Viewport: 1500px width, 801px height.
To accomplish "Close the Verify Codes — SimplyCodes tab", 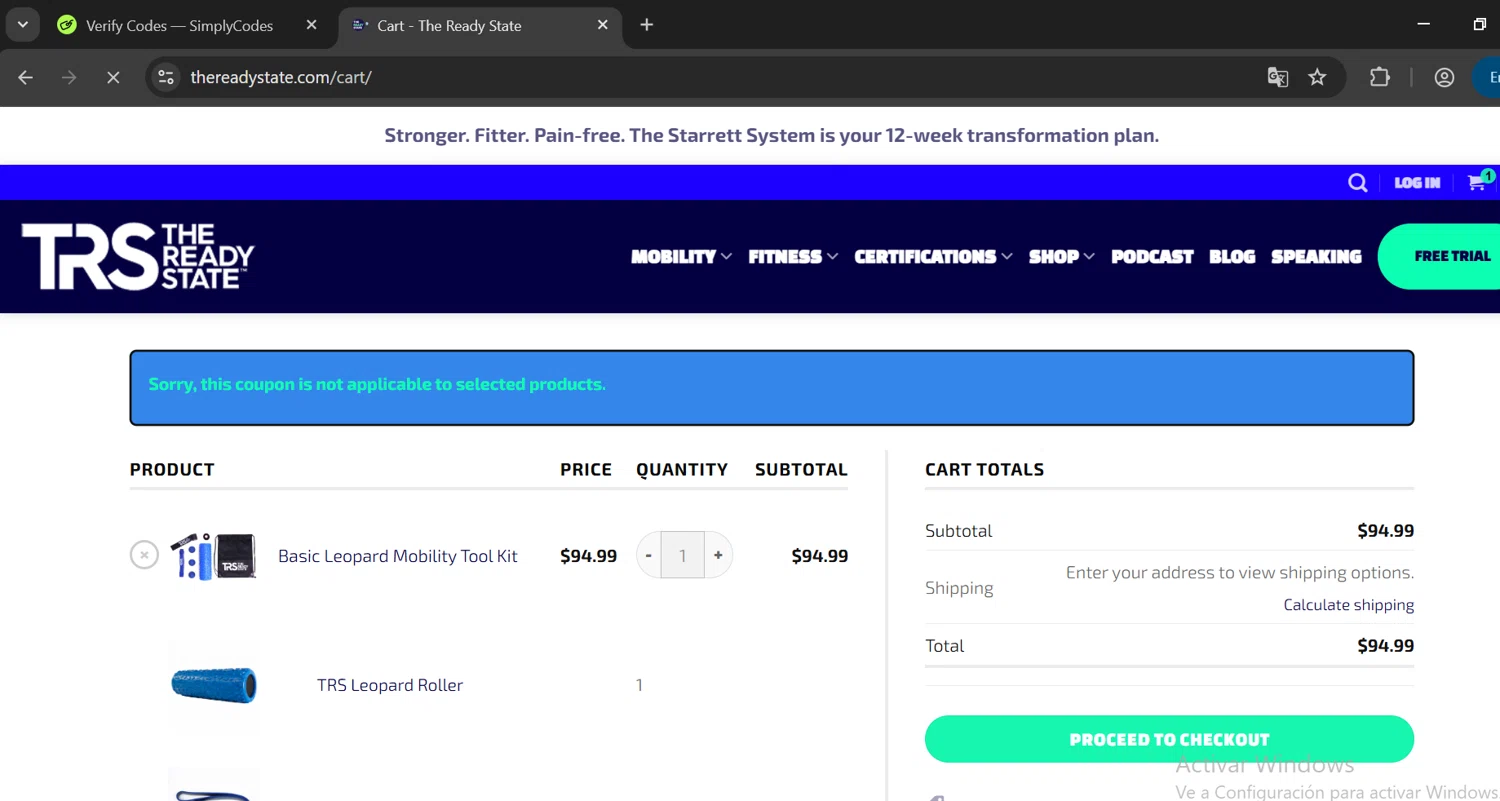I will point(311,25).
